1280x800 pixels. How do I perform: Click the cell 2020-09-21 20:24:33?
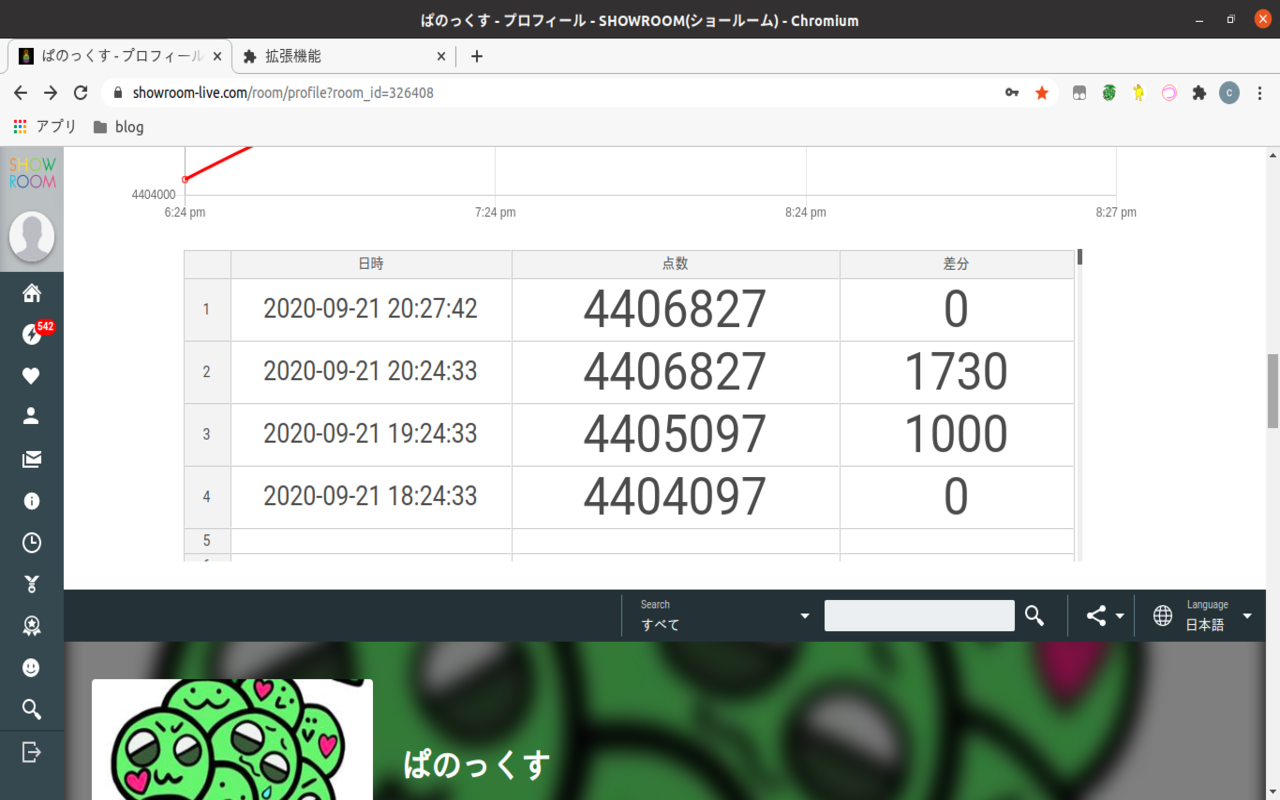[x=371, y=372]
